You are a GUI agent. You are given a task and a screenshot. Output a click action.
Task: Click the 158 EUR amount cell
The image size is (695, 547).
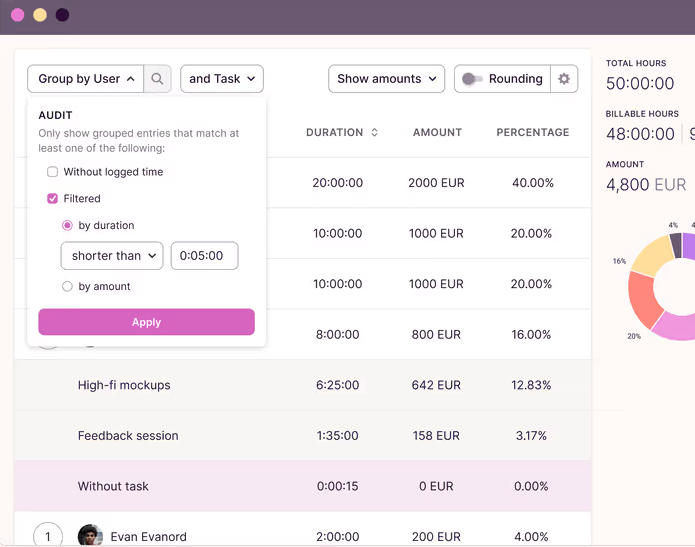pyautogui.click(x=436, y=435)
